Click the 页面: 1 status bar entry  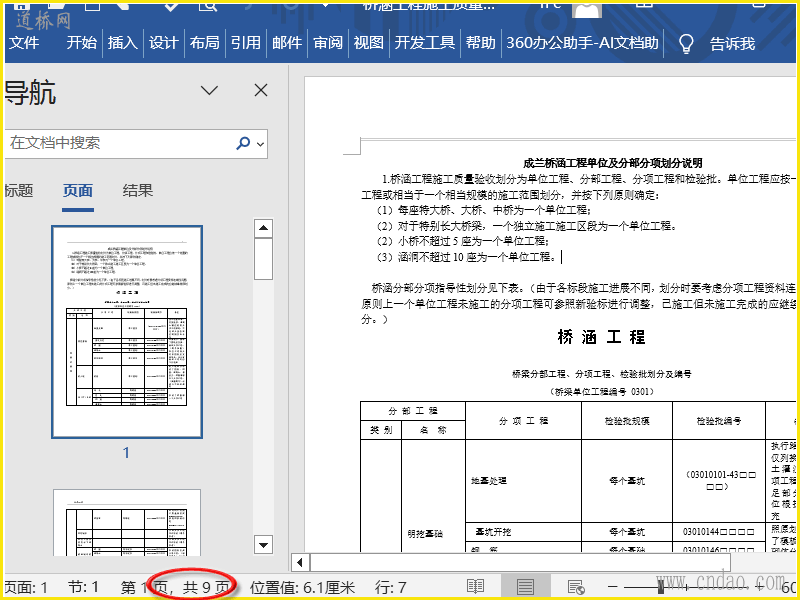pos(26,587)
